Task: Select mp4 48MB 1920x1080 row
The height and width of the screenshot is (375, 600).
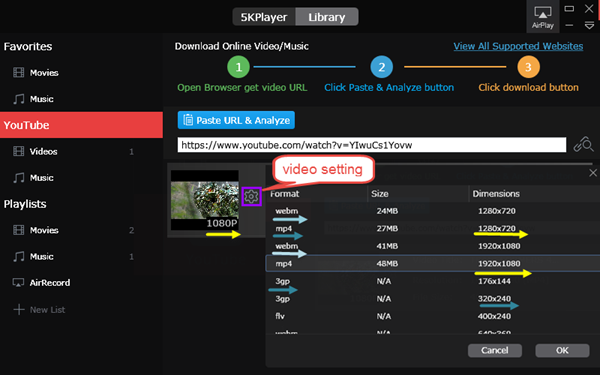Action: tap(433, 263)
